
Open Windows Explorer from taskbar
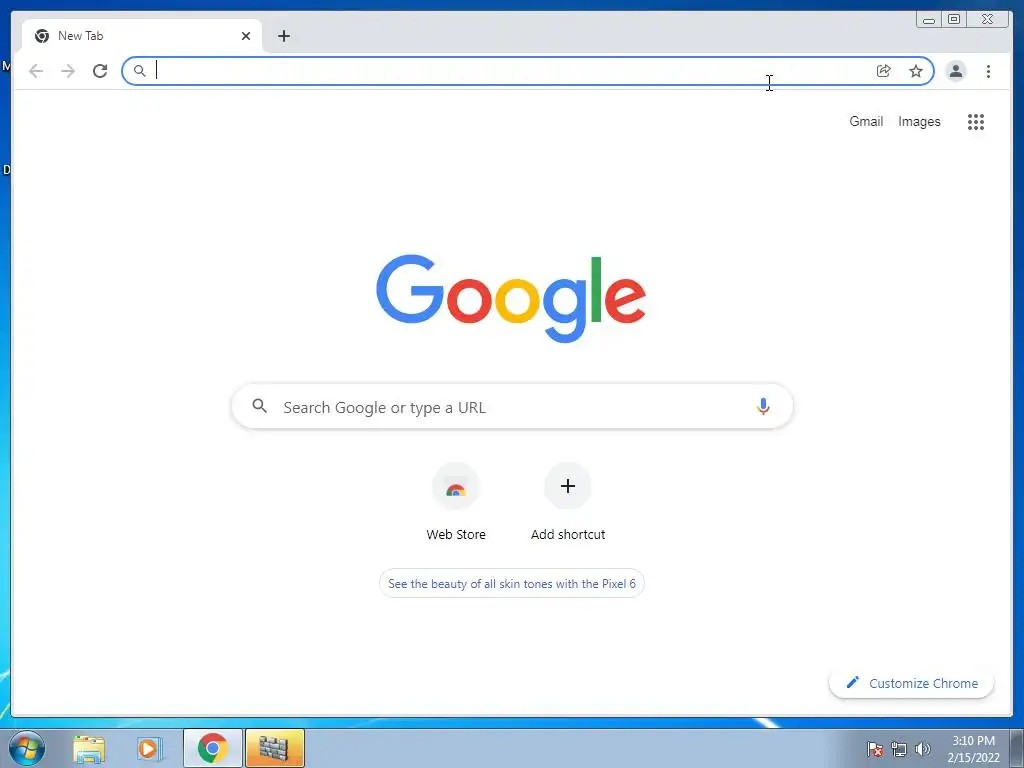point(89,748)
